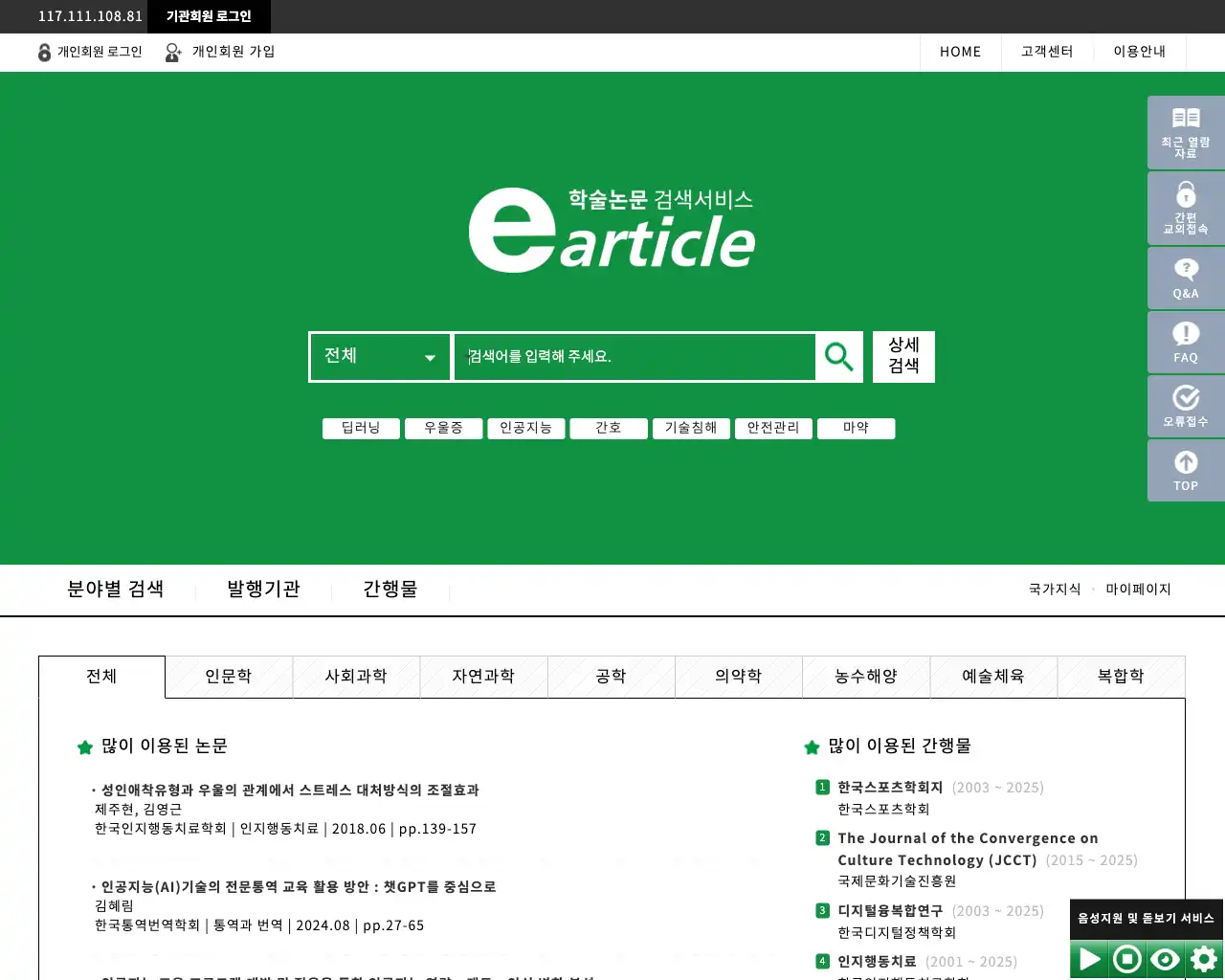The image size is (1225, 980).
Task: Click 개인회원 로그인 link
Action: (100, 52)
